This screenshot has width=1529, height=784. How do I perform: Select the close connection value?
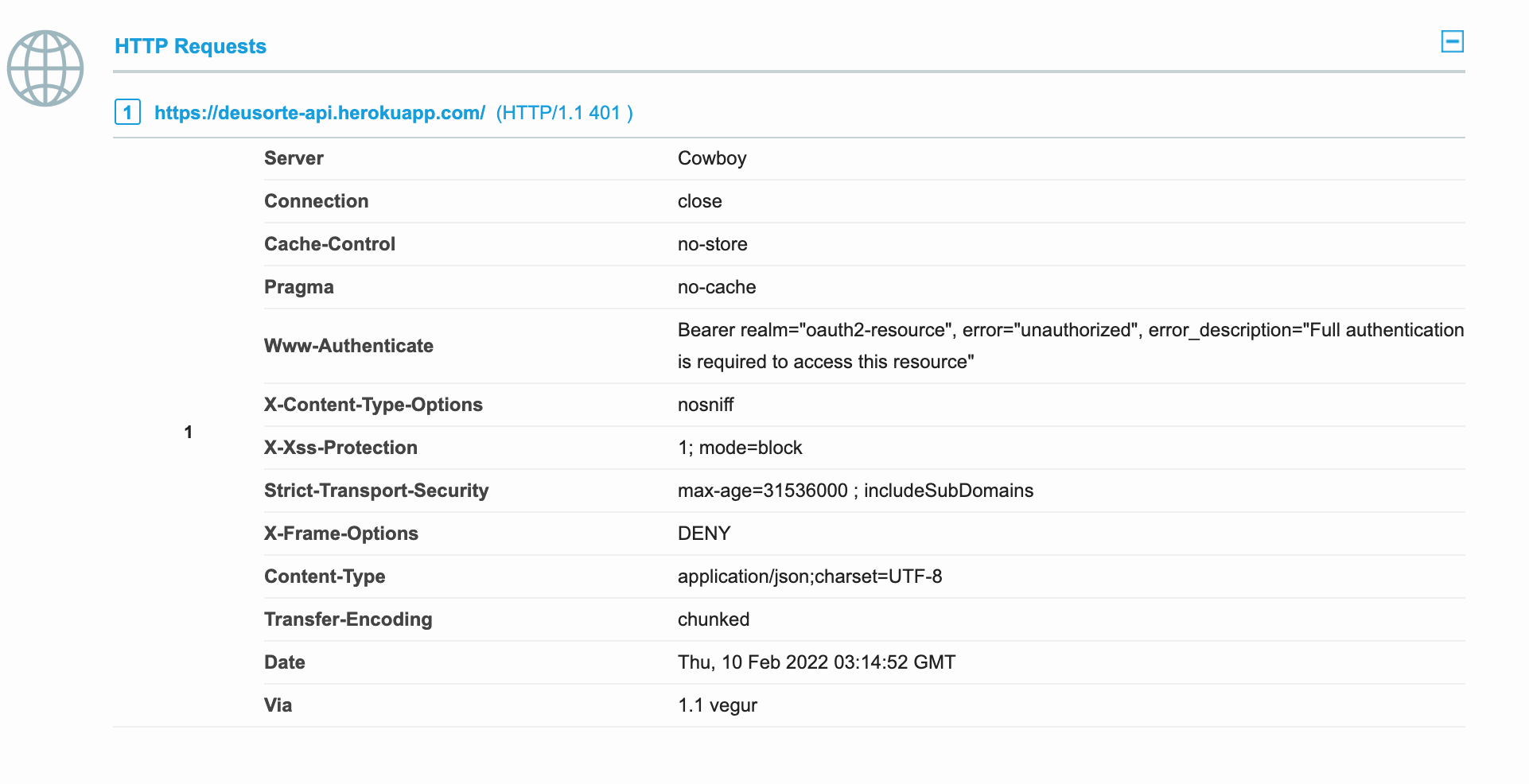699,201
